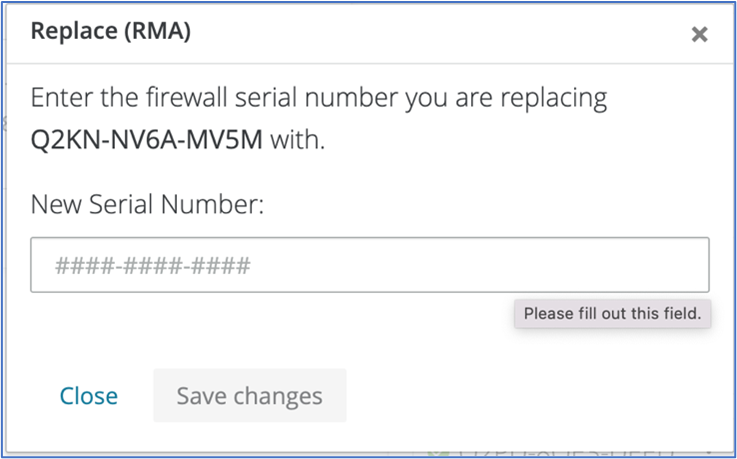This screenshot has width=737, height=459.
Task: Submit the replacement via Save changes
Action: [249, 396]
